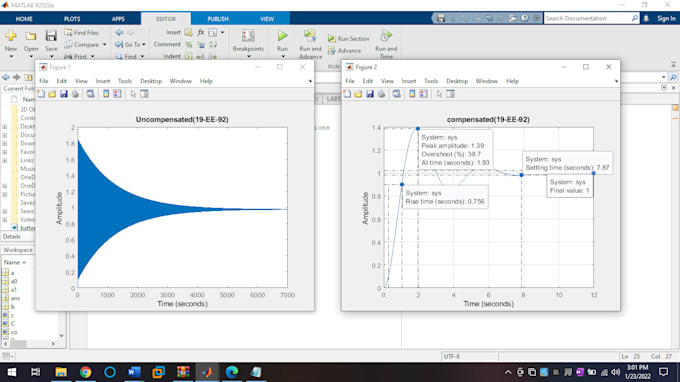Open Property Inspector icon in Figure 2 toolbar
This screenshot has width=680, height=382.
pos(451,94)
